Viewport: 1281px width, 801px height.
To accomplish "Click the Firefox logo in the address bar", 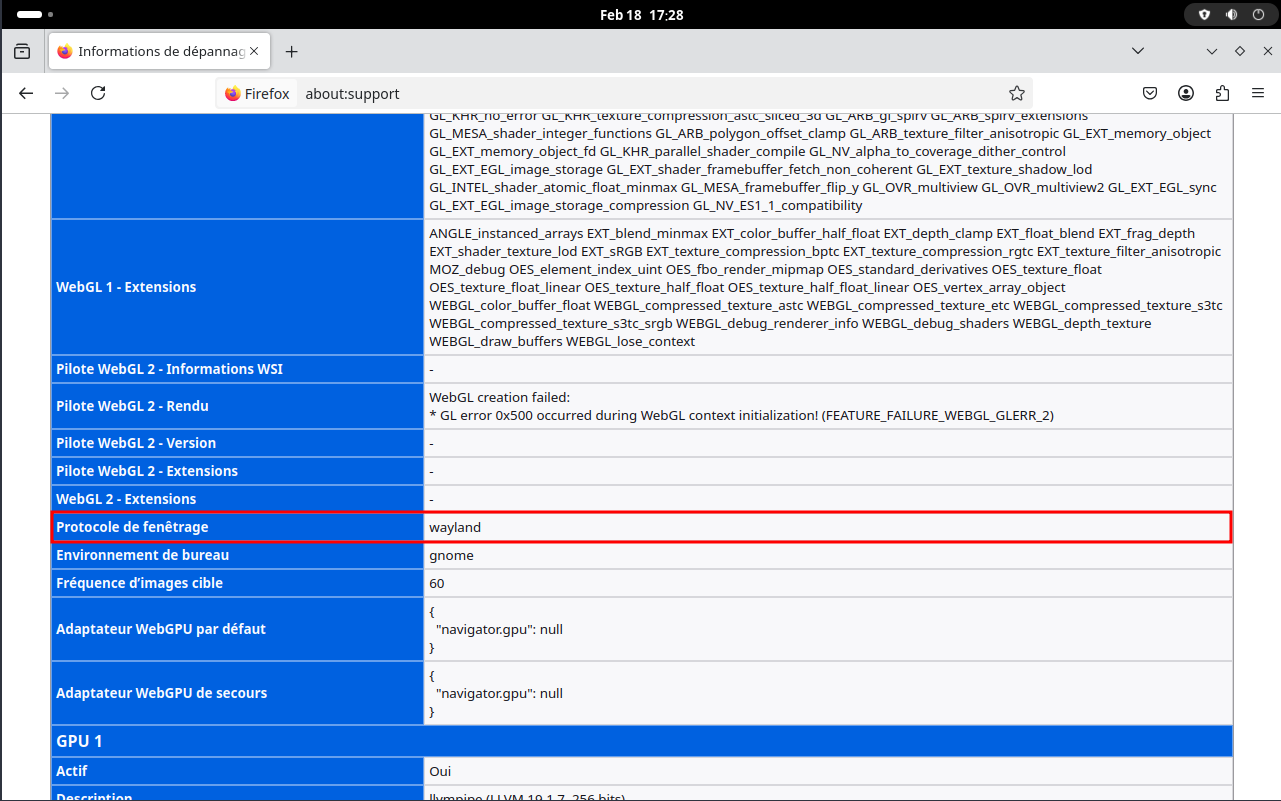I will (x=234, y=93).
